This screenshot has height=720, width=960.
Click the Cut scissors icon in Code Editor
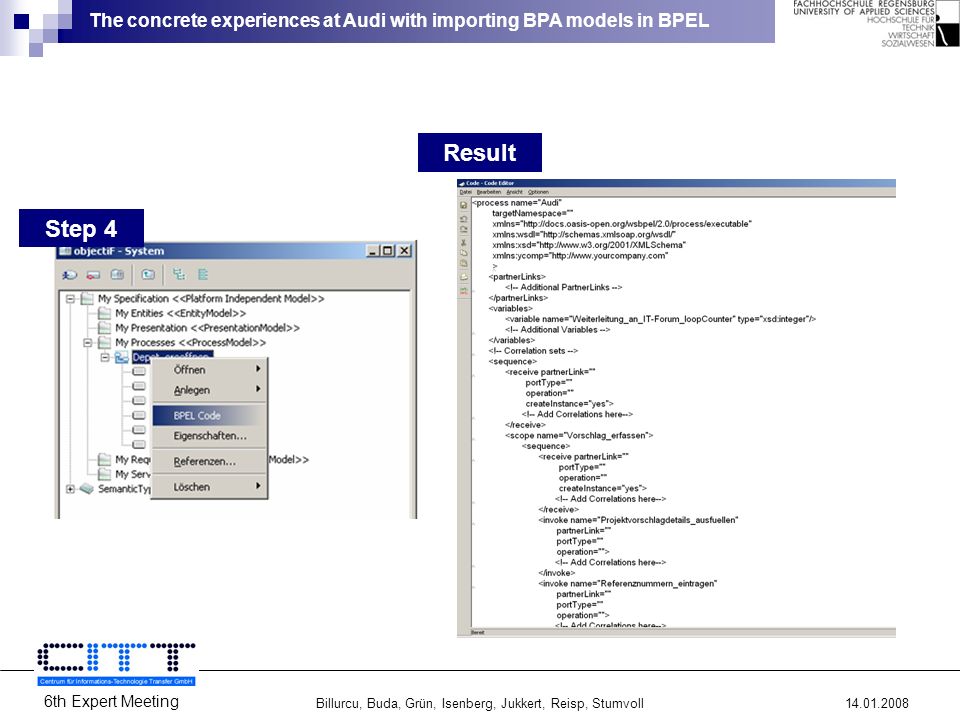[x=463, y=242]
